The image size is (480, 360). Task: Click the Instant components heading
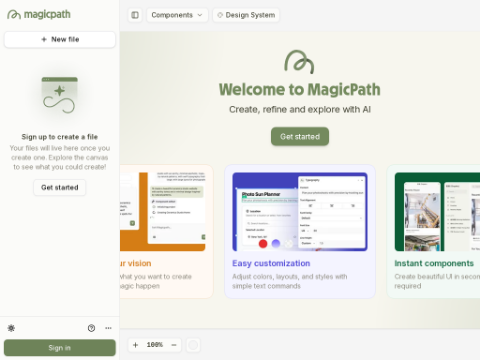(434, 263)
